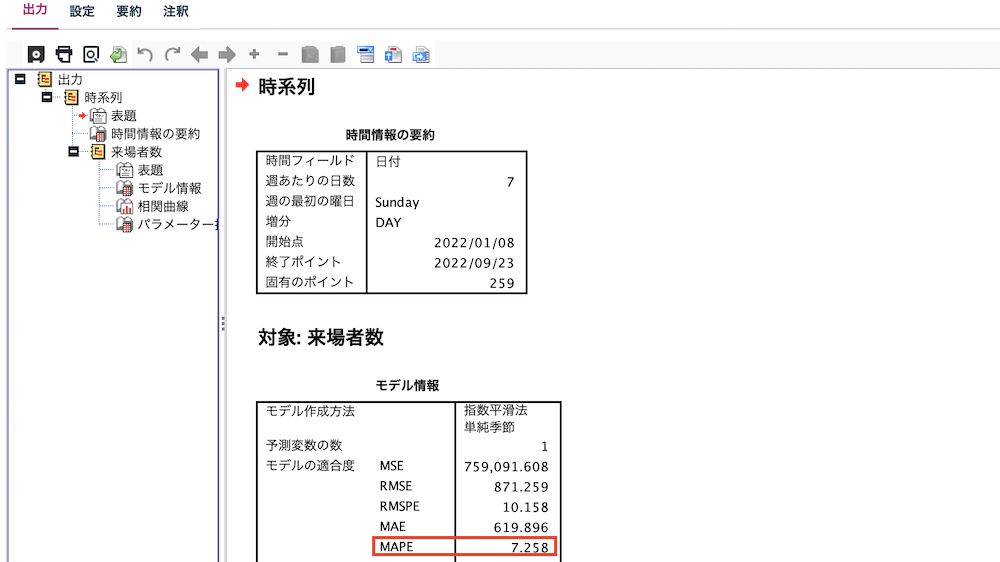Switch to the 要約 tab
The height and width of the screenshot is (562, 1000).
coord(129,11)
